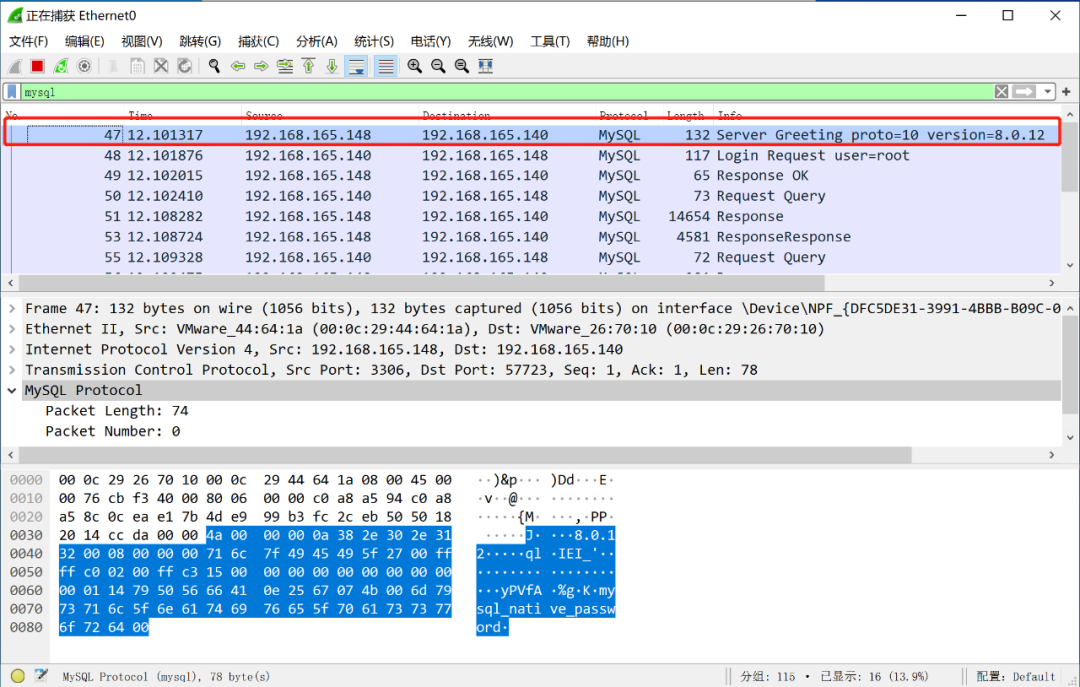Image resolution: width=1080 pixels, height=687 pixels.
Task: Open capture options gear icon
Action: (x=85, y=66)
